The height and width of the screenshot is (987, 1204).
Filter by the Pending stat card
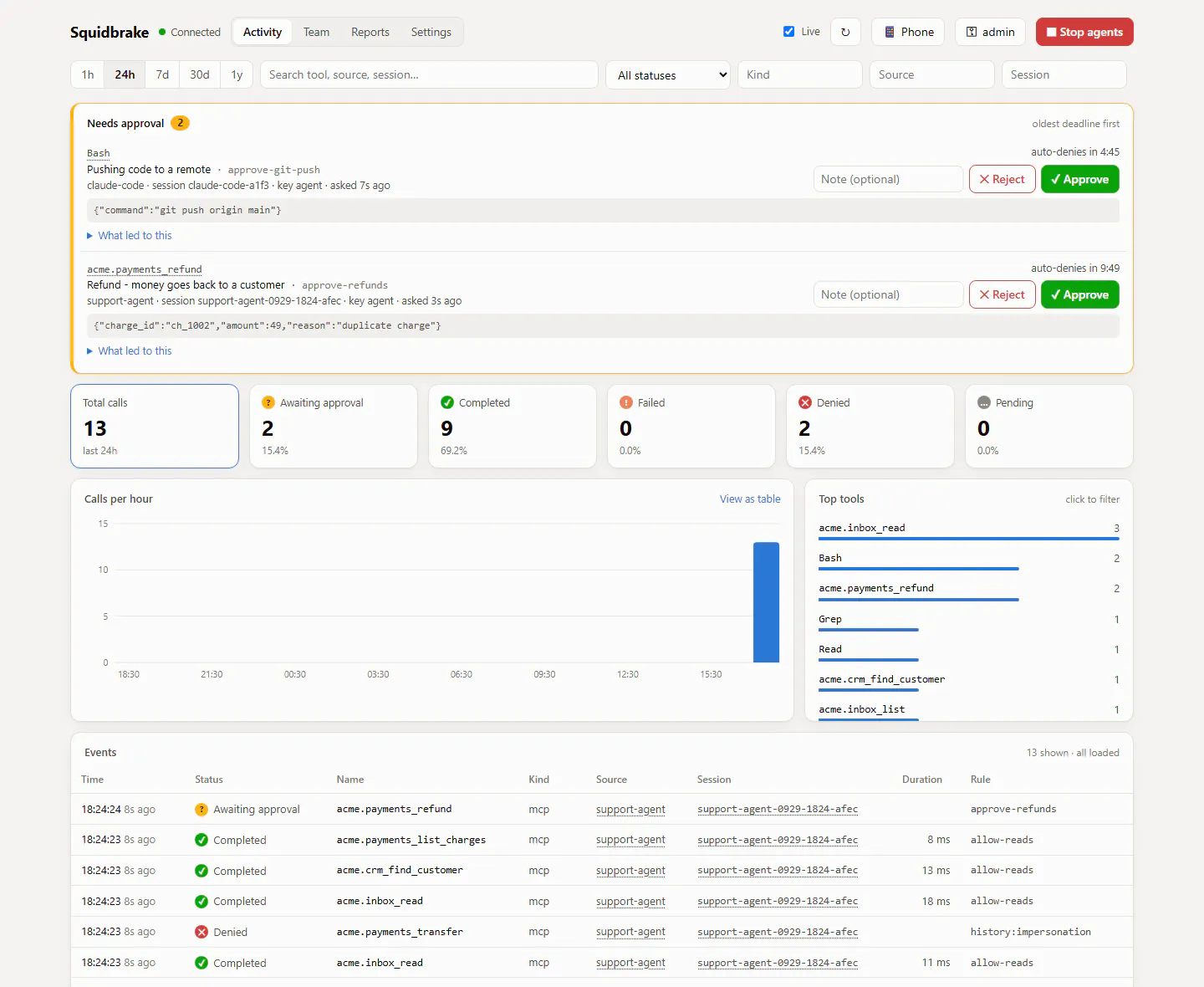click(1049, 426)
